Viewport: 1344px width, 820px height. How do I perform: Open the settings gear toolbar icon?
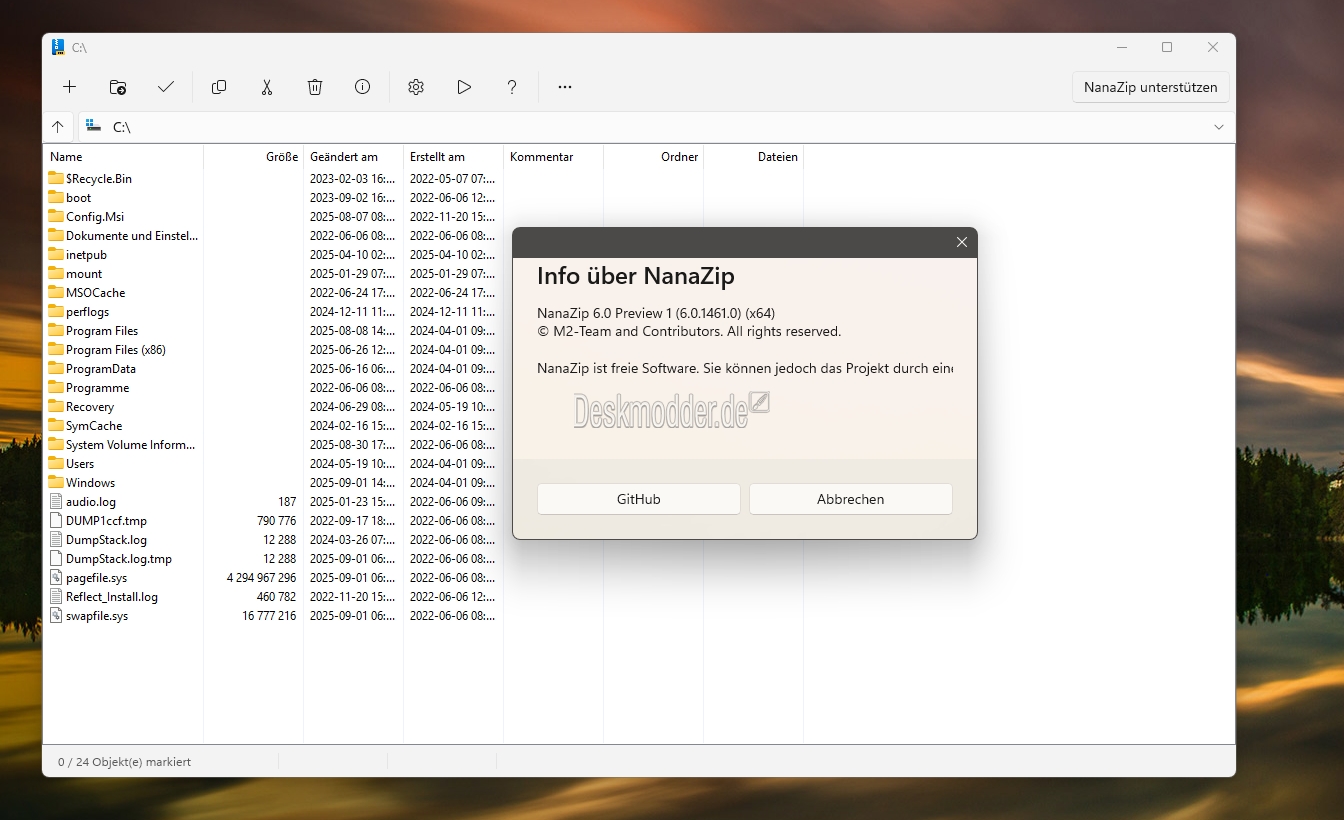pos(416,87)
